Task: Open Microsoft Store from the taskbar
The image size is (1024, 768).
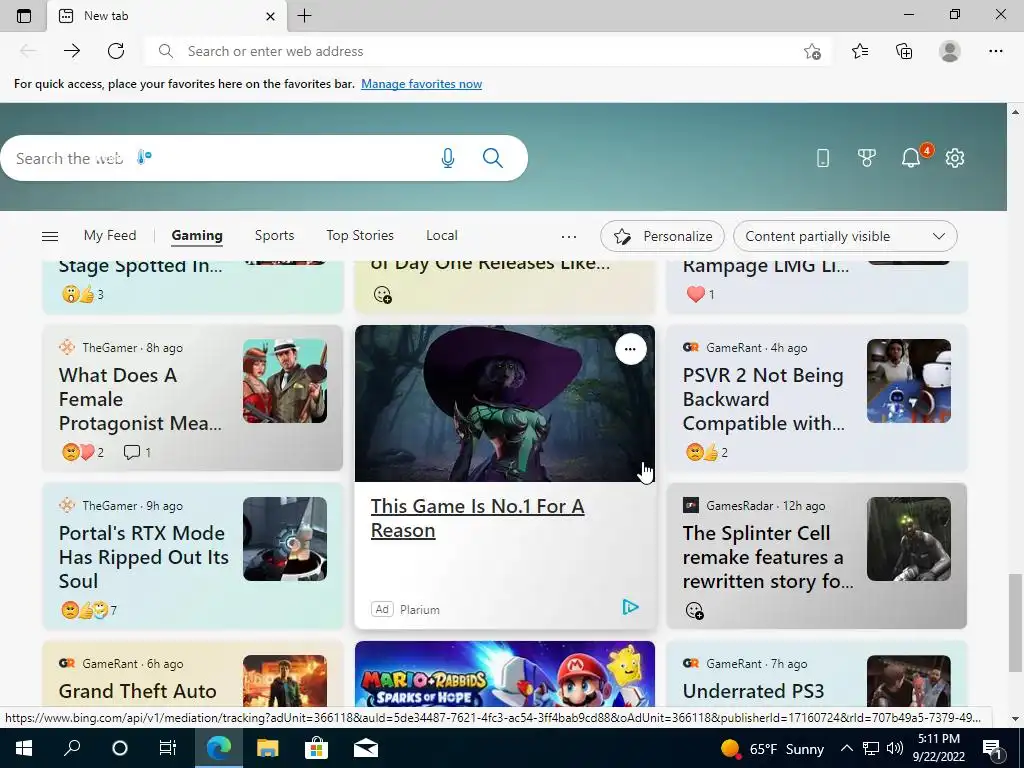Action: click(x=316, y=748)
